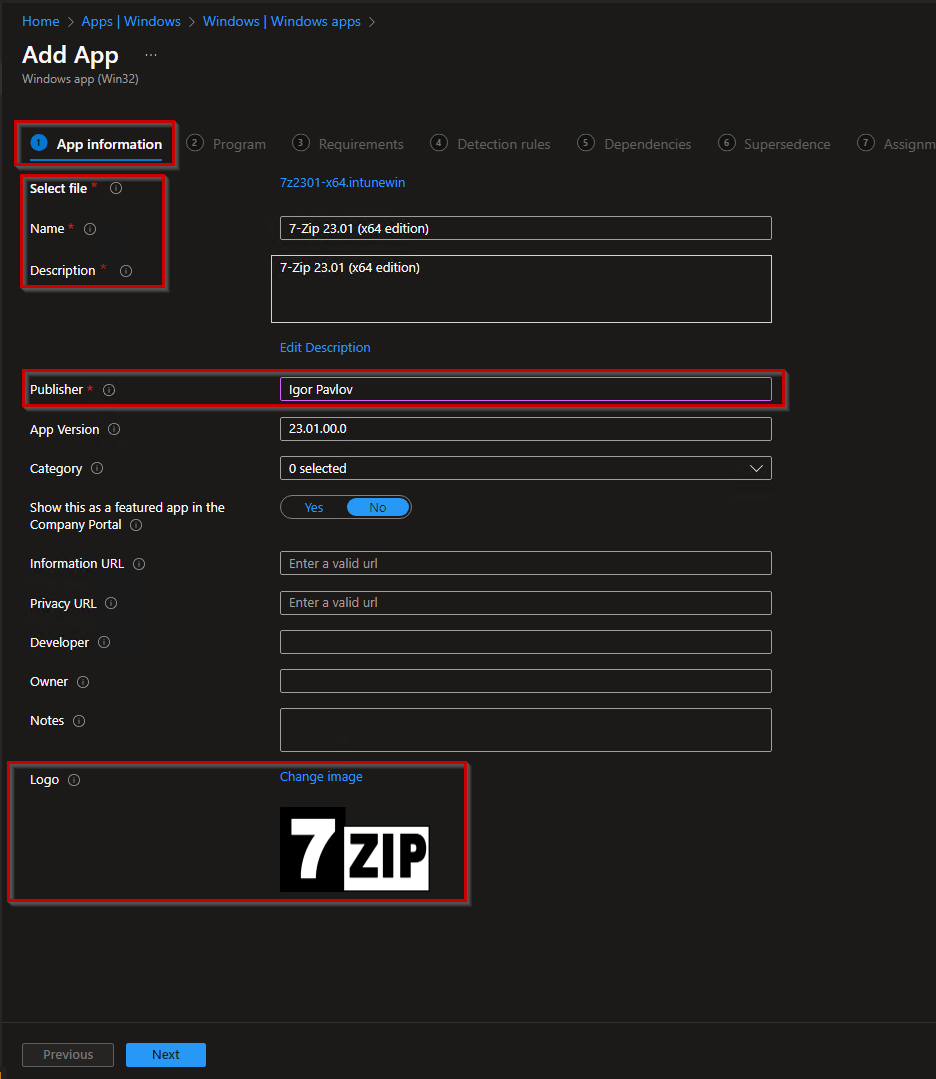Click the Developer input field
936x1079 pixels.
[x=526, y=642]
